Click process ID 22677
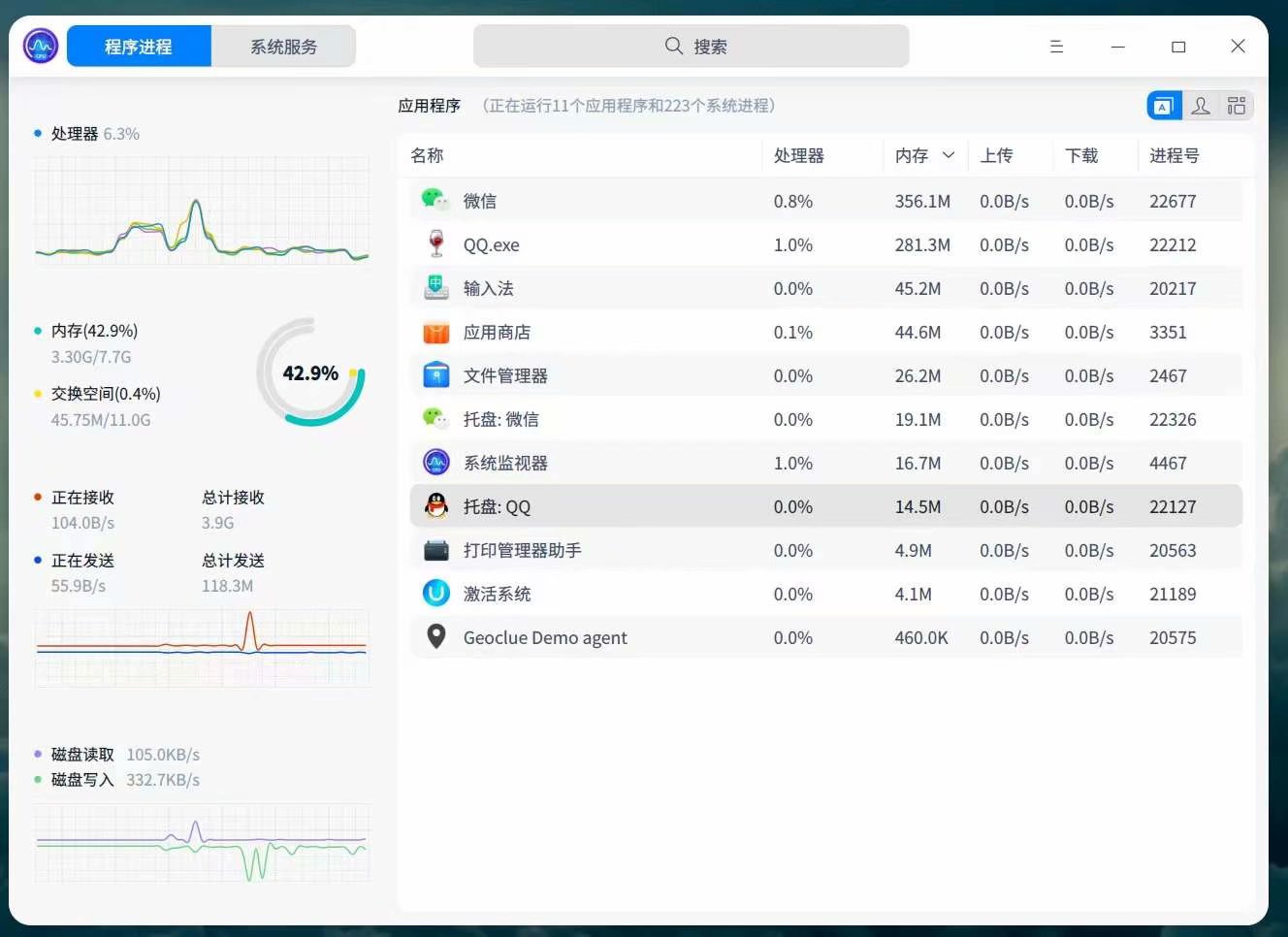Screen dimensions: 1288x937 (x=1173, y=201)
